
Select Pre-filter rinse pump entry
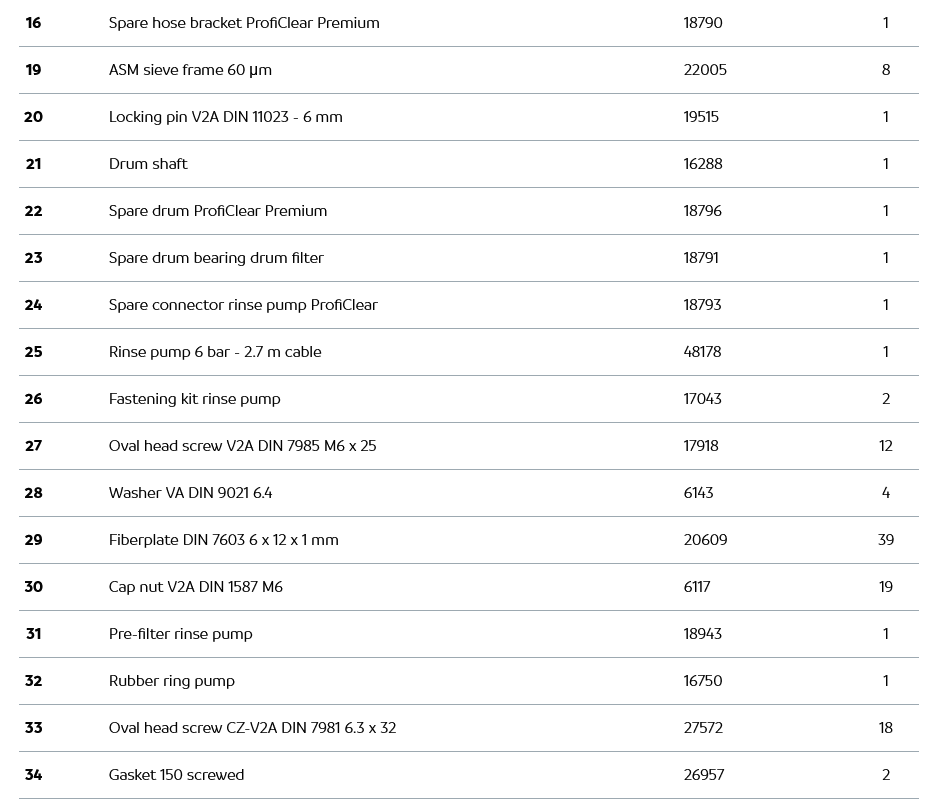[x=180, y=634]
